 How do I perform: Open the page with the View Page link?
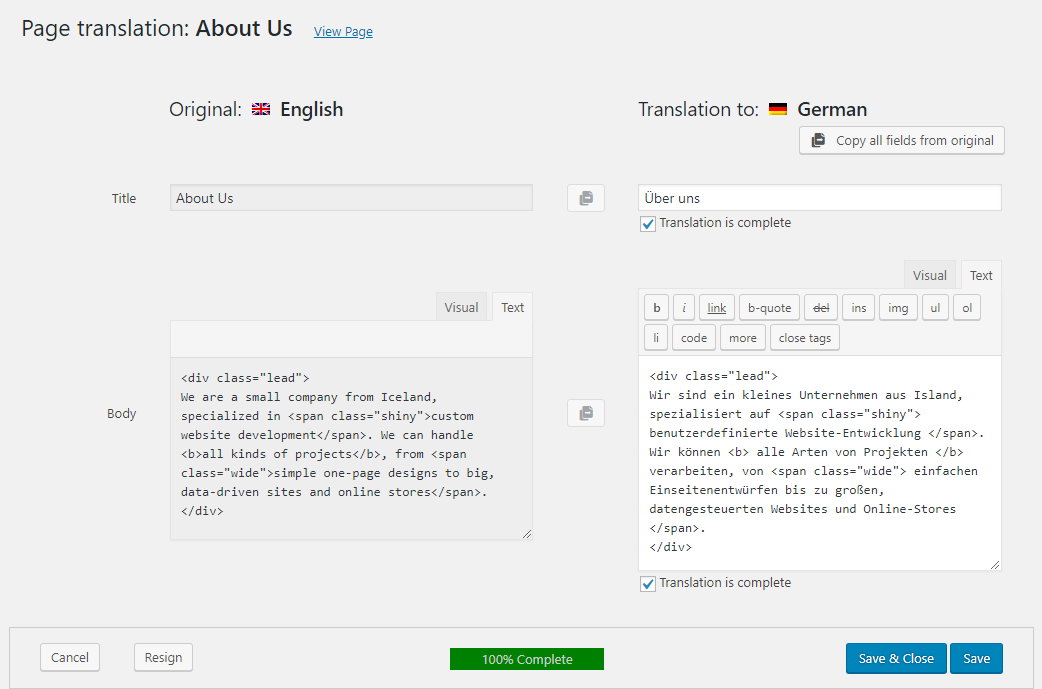[343, 31]
